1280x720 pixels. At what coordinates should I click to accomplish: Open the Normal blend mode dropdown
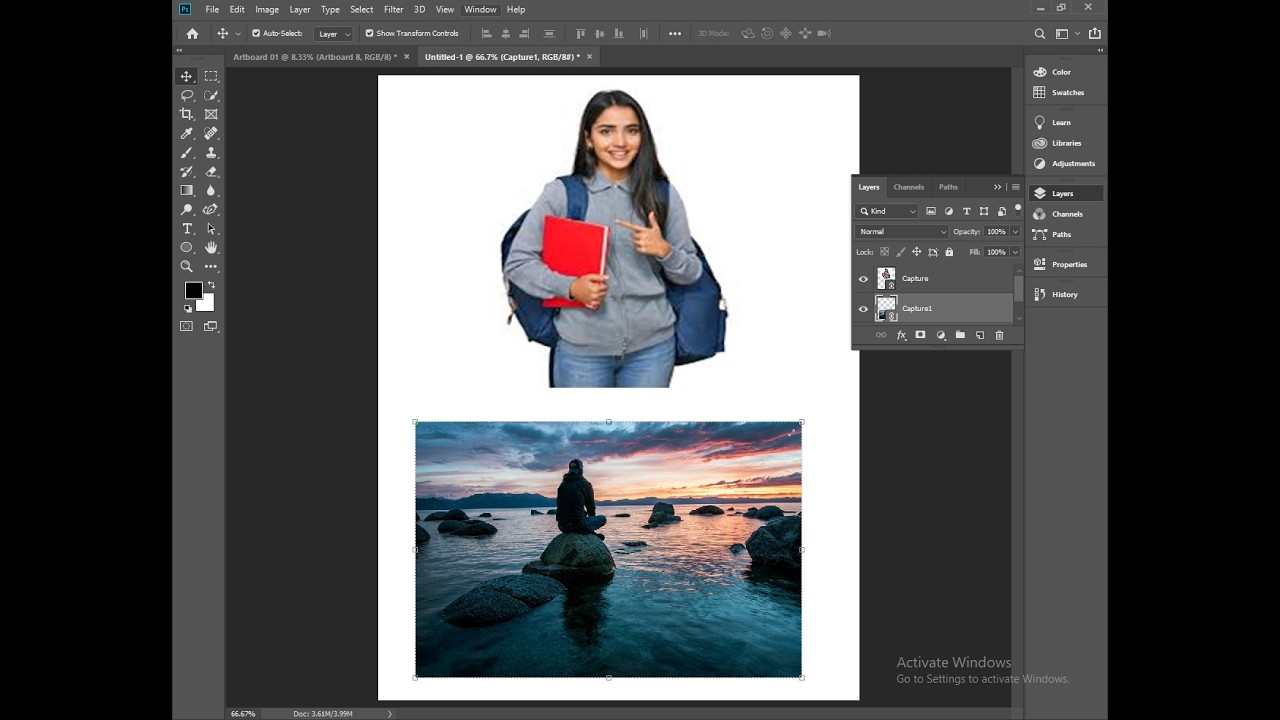(902, 231)
